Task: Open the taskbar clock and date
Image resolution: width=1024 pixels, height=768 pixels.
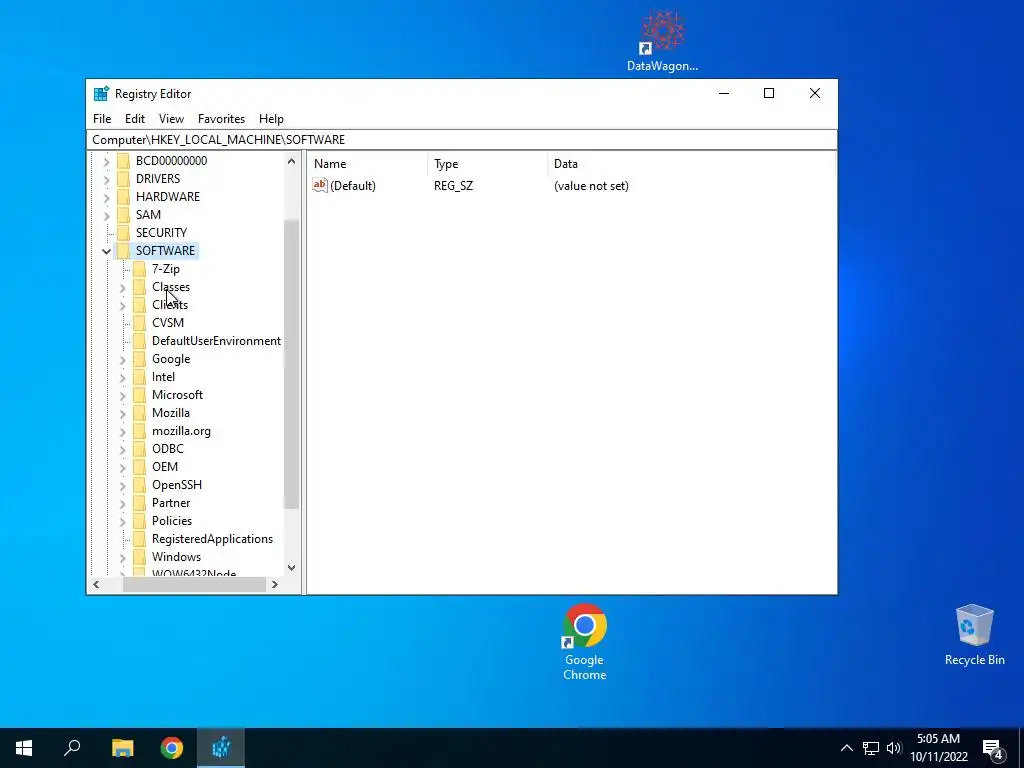Action: coord(938,748)
